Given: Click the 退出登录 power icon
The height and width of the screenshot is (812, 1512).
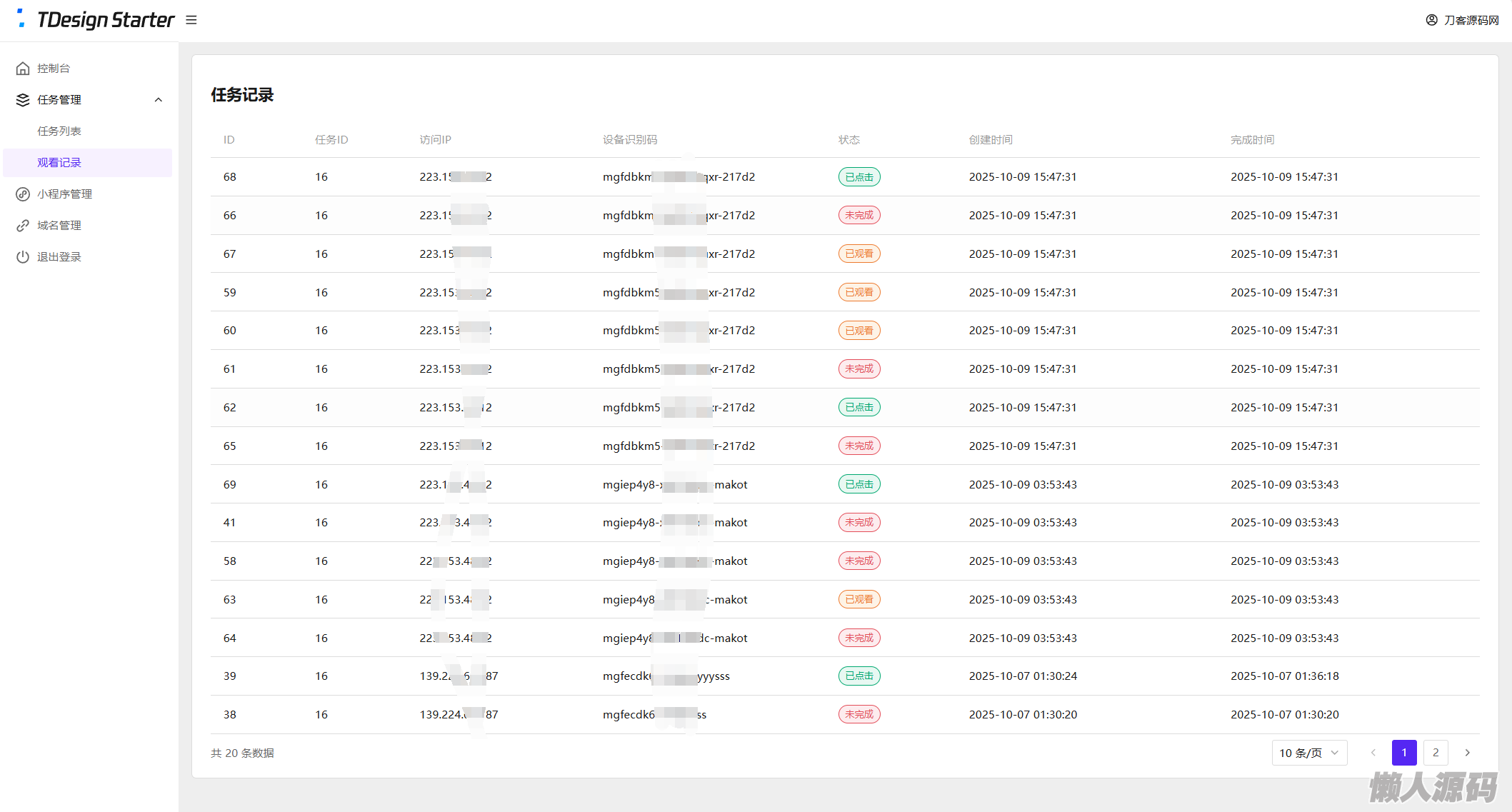Looking at the screenshot, I should [x=23, y=257].
